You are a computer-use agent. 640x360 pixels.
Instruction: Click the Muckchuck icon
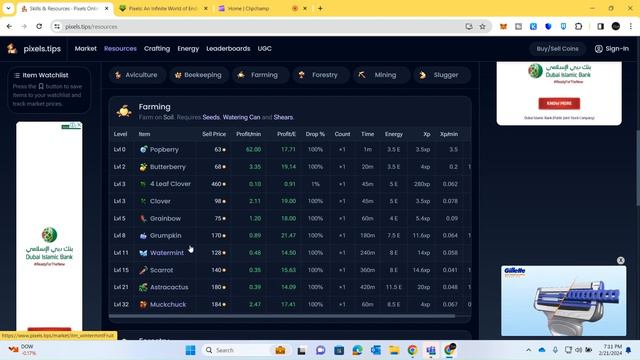pyautogui.click(x=143, y=304)
